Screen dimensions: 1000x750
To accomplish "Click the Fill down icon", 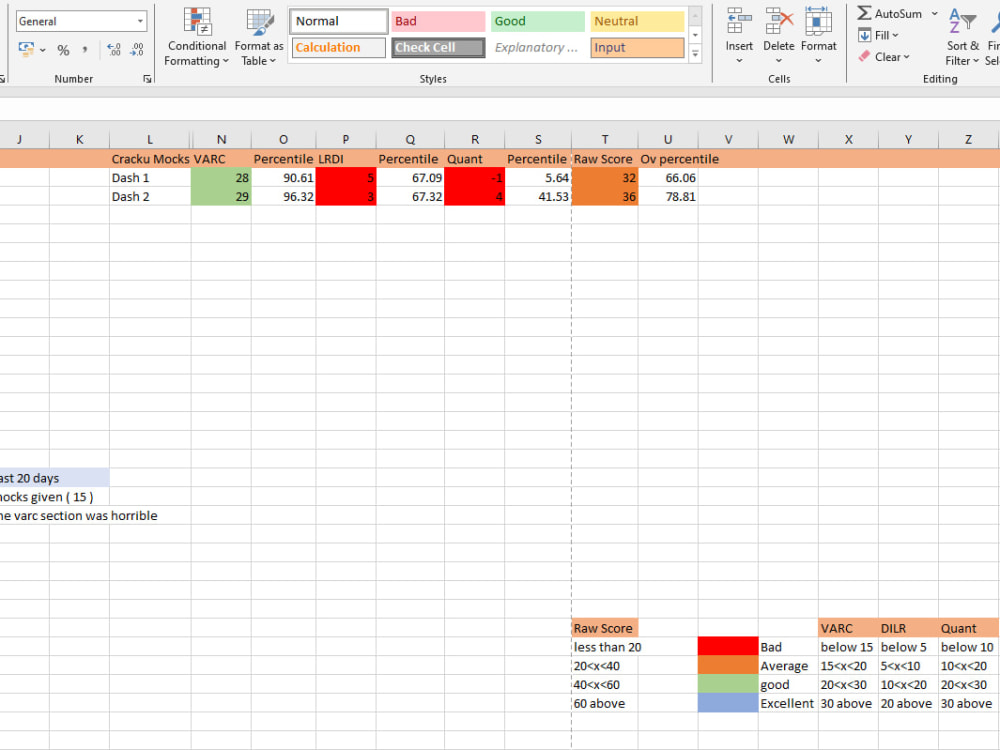I will (864, 35).
